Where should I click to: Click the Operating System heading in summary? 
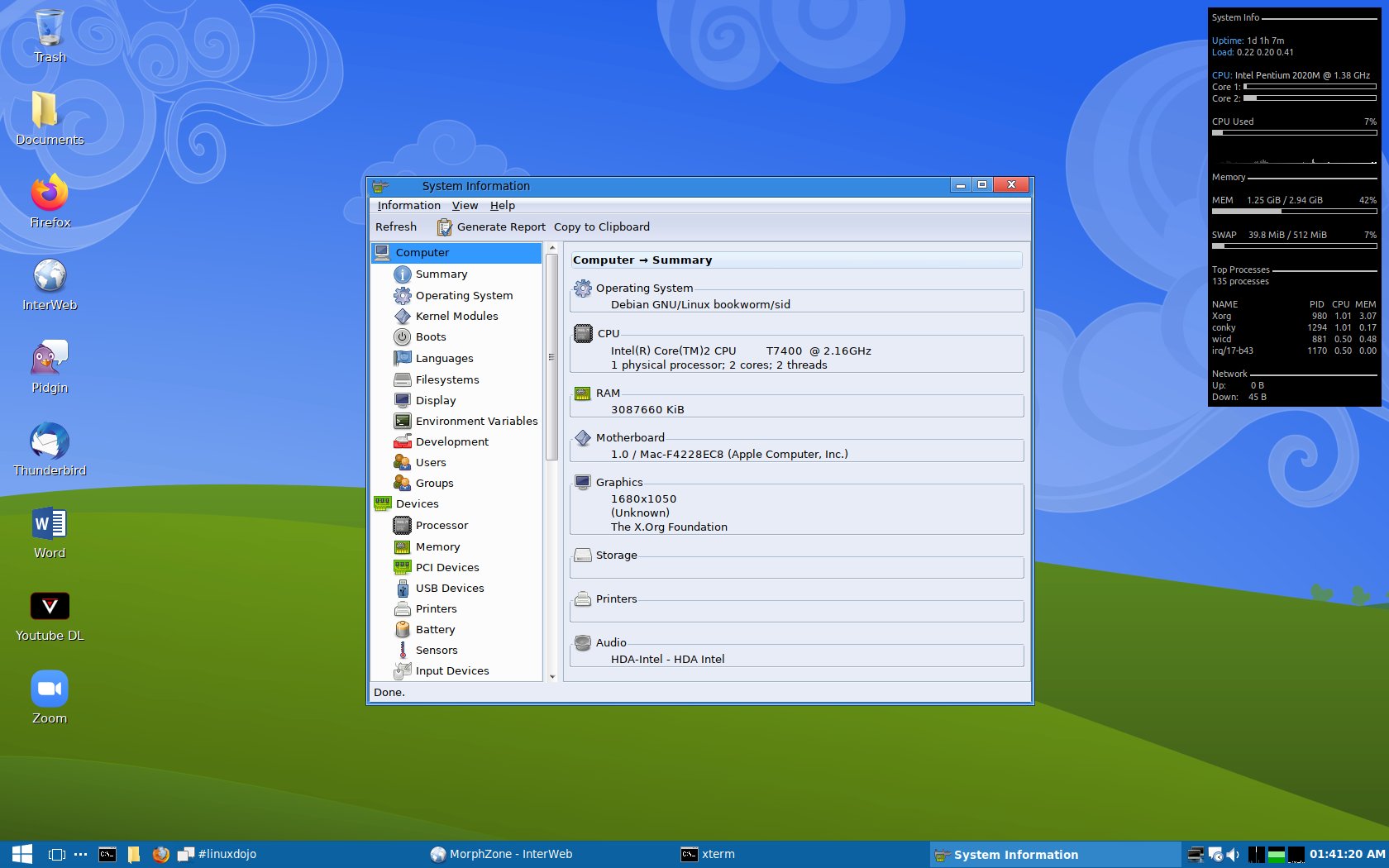(644, 289)
